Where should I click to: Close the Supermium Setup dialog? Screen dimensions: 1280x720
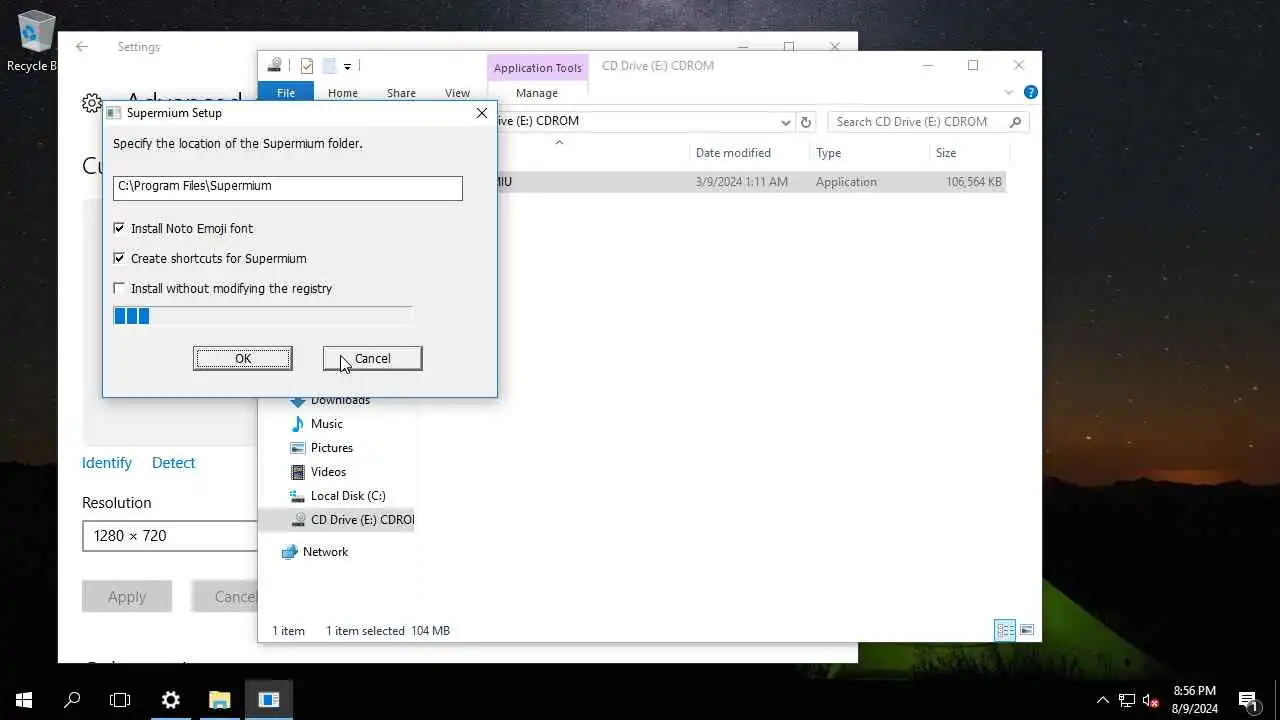pyautogui.click(x=481, y=113)
